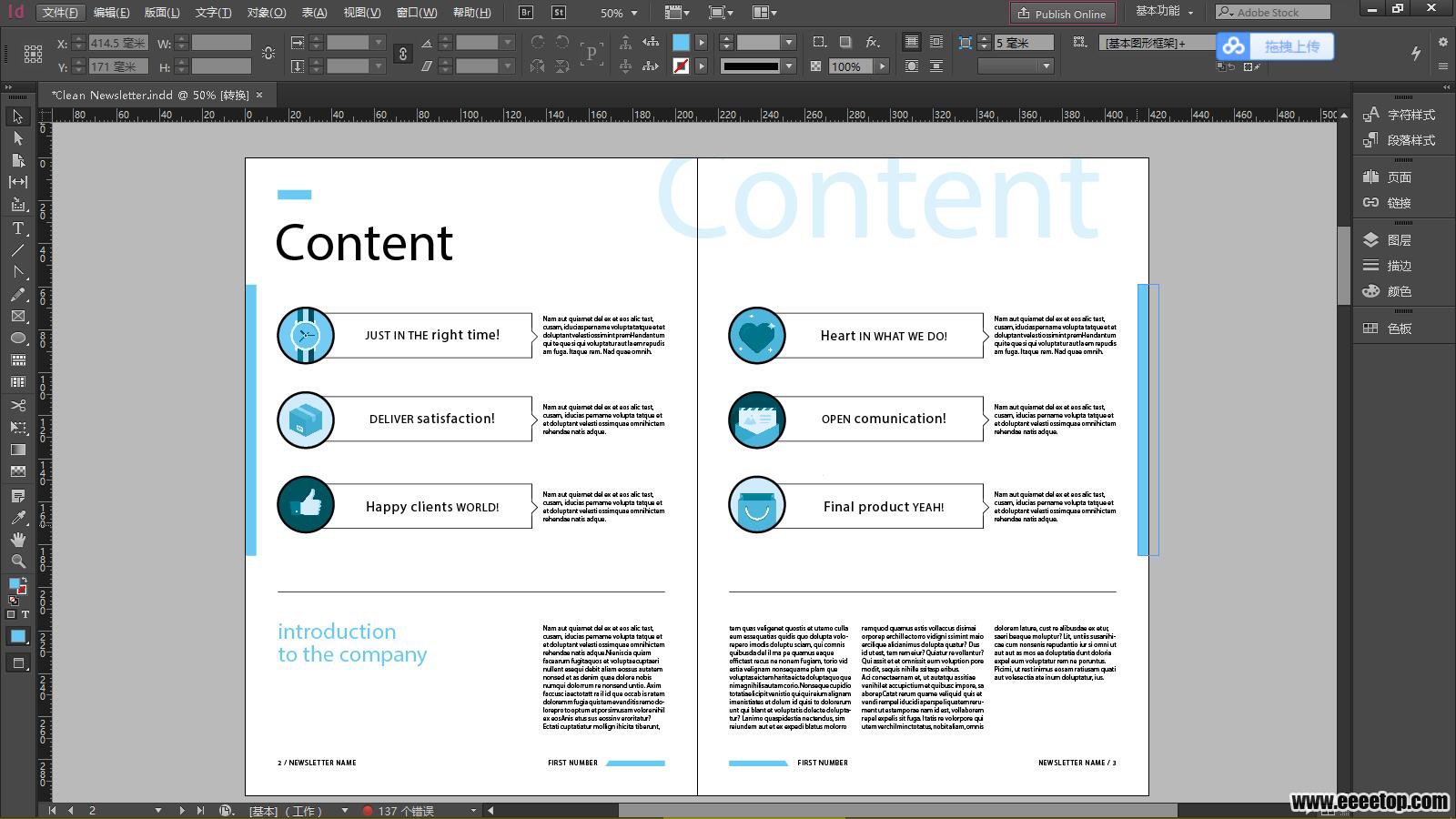Select the Gradient Swatch tool
Viewport: 1456px width, 819px height.
click(x=18, y=450)
